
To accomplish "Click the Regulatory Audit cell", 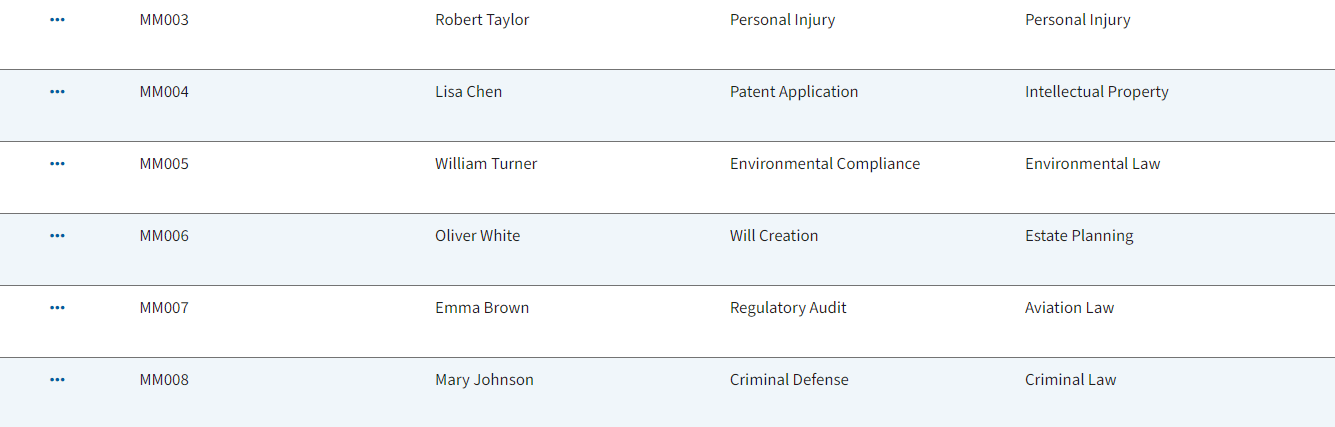I will [x=788, y=308].
